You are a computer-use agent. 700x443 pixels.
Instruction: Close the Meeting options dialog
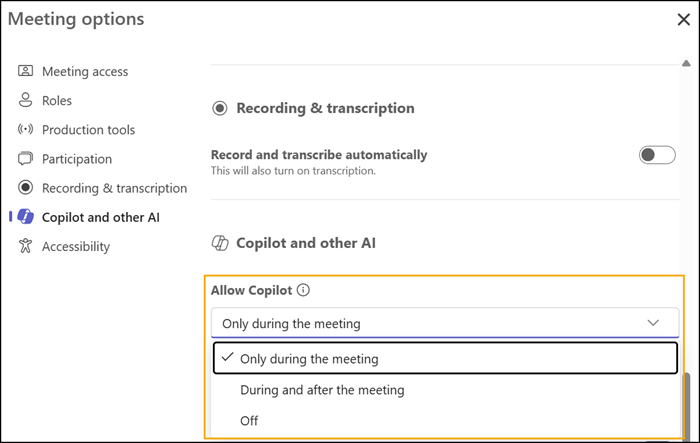[x=683, y=20]
